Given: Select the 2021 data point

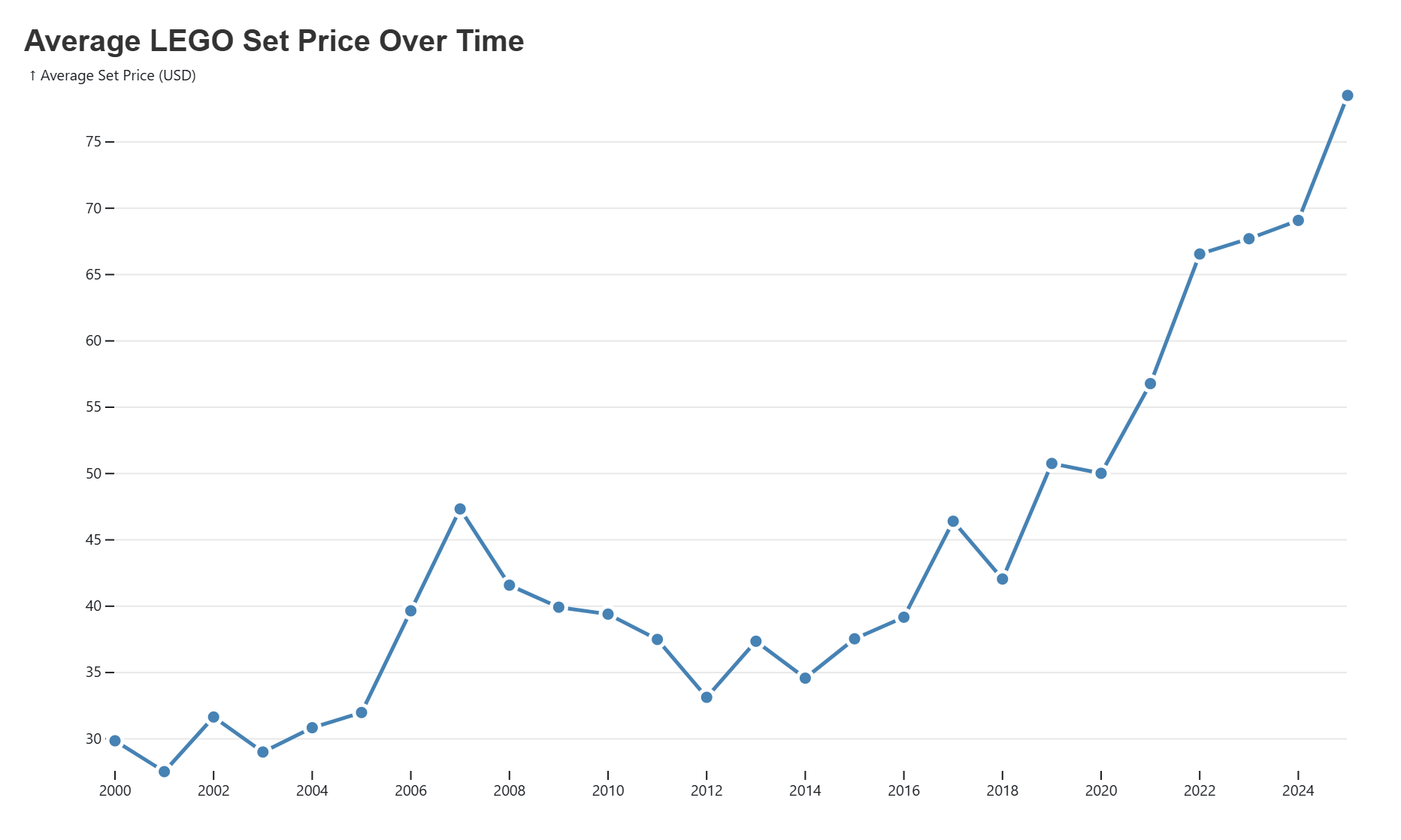Looking at the screenshot, I should 1150,384.
